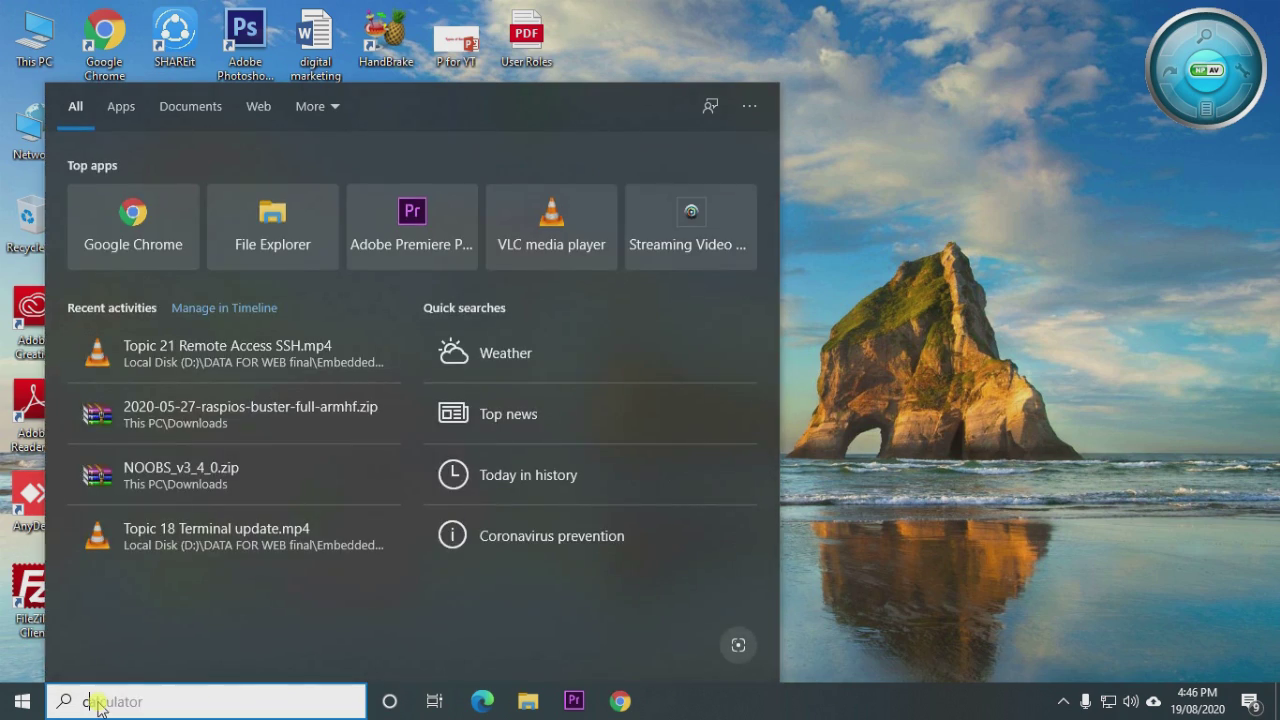Launch VLC media player top app tile
The image size is (1280, 720).
(x=551, y=227)
